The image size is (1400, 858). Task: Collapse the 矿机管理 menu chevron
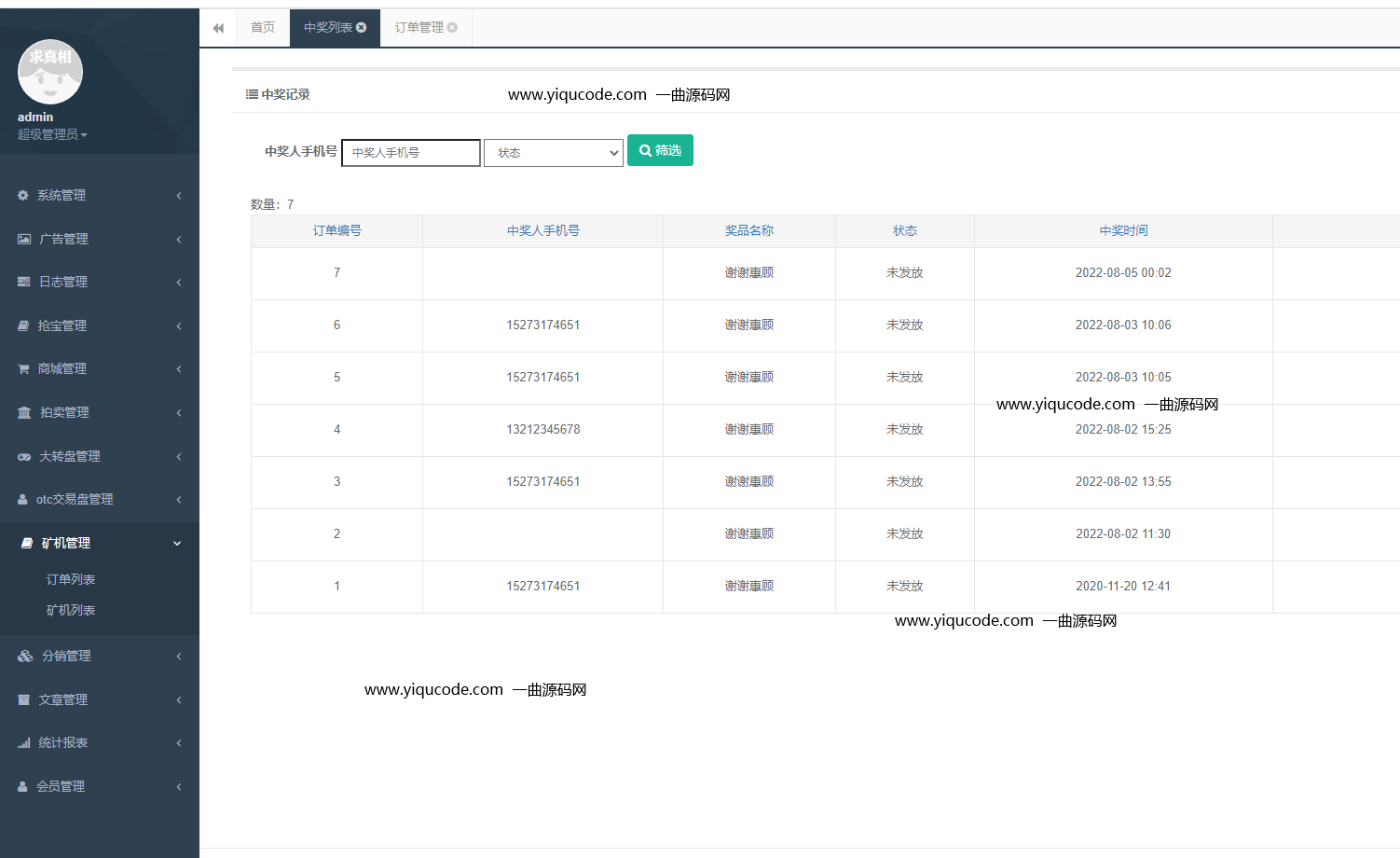pyautogui.click(x=177, y=543)
